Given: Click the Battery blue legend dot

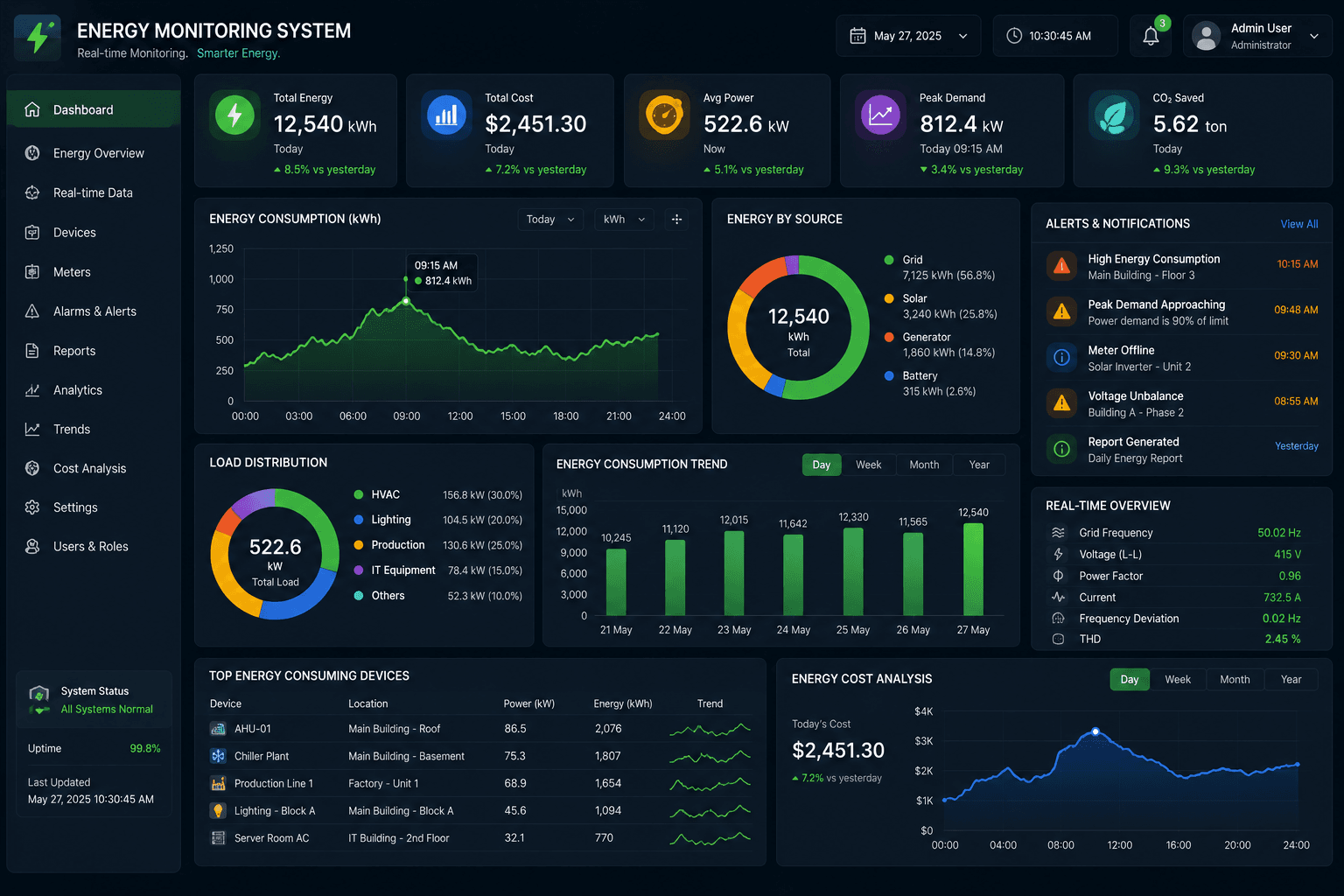Looking at the screenshot, I should click(889, 375).
